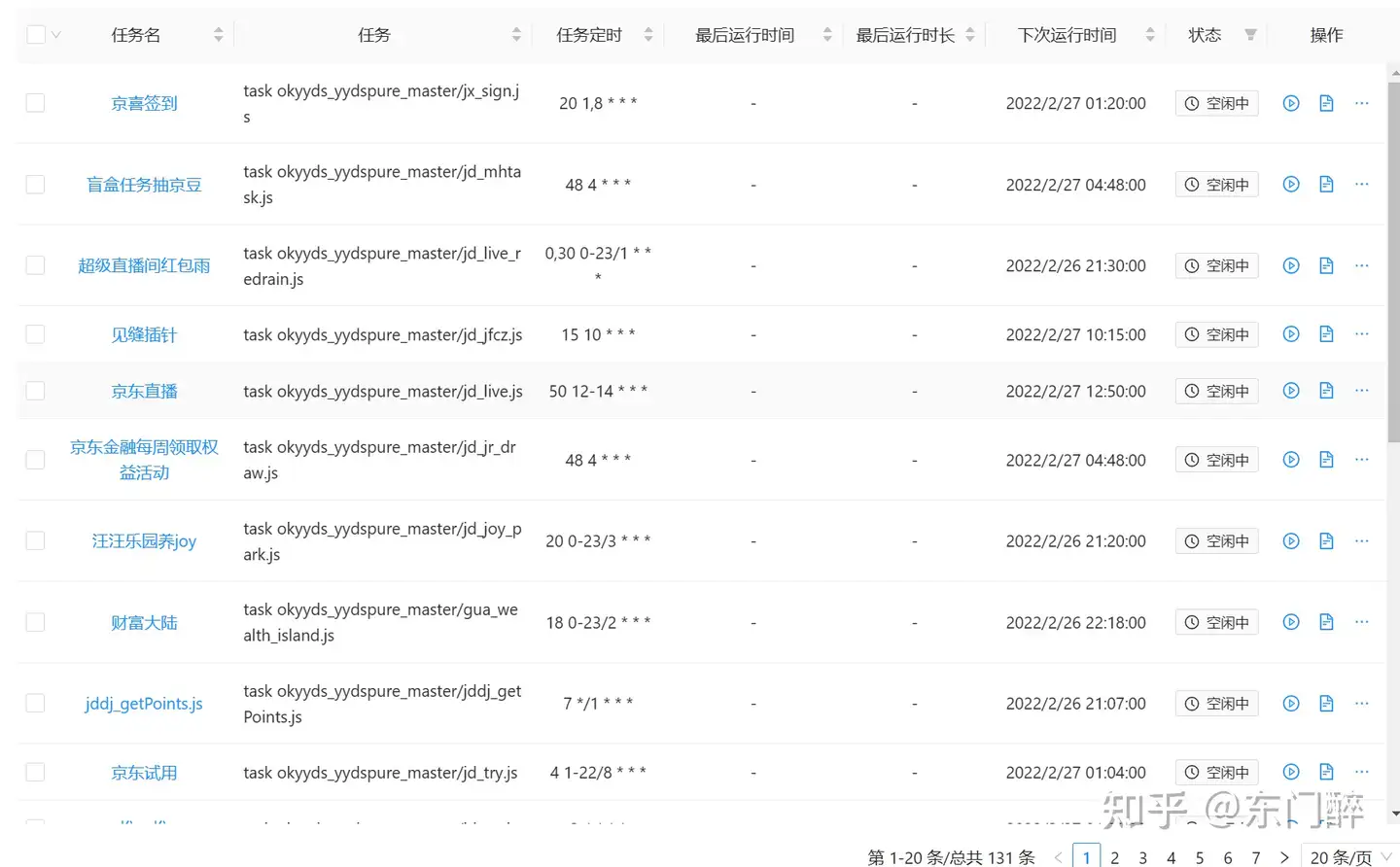Image resolution: width=1400 pixels, height=867 pixels.
Task: Open the 超级直播间红包雨 task link
Action: [x=144, y=264]
